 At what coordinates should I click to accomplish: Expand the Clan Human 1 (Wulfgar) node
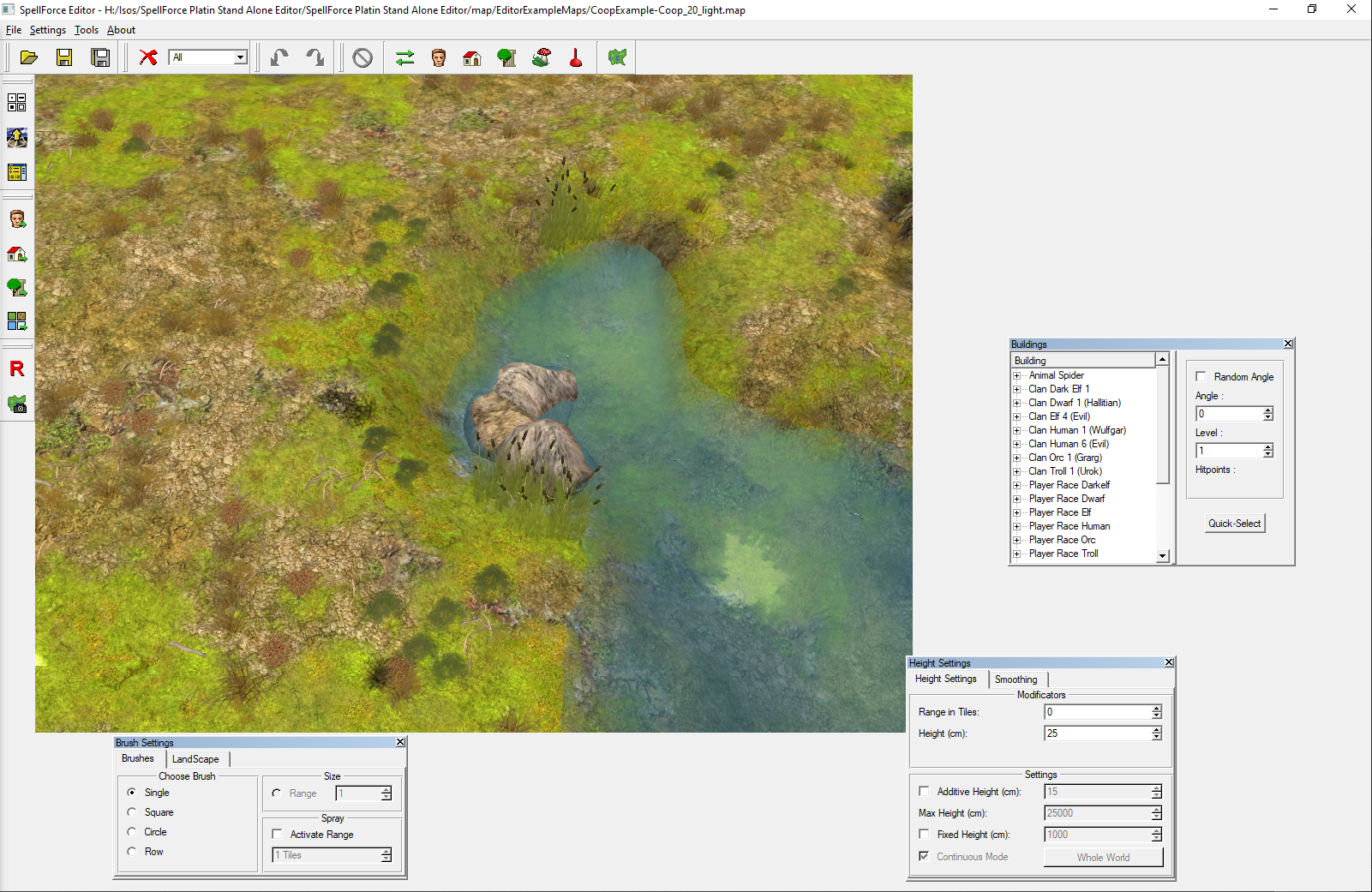click(1017, 430)
